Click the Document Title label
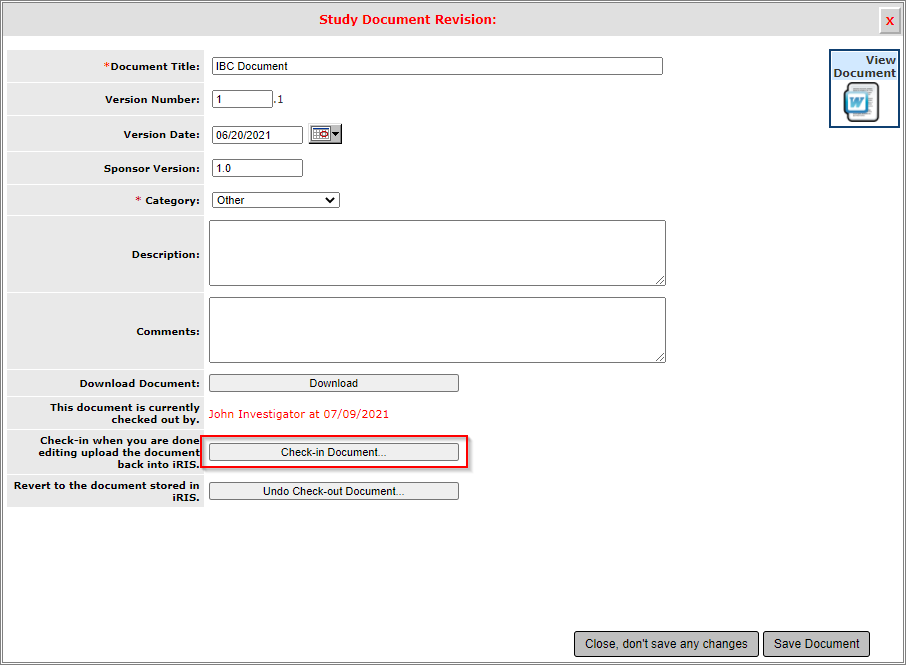The width and height of the screenshot is (906, 665). click(x=151, y=66)
